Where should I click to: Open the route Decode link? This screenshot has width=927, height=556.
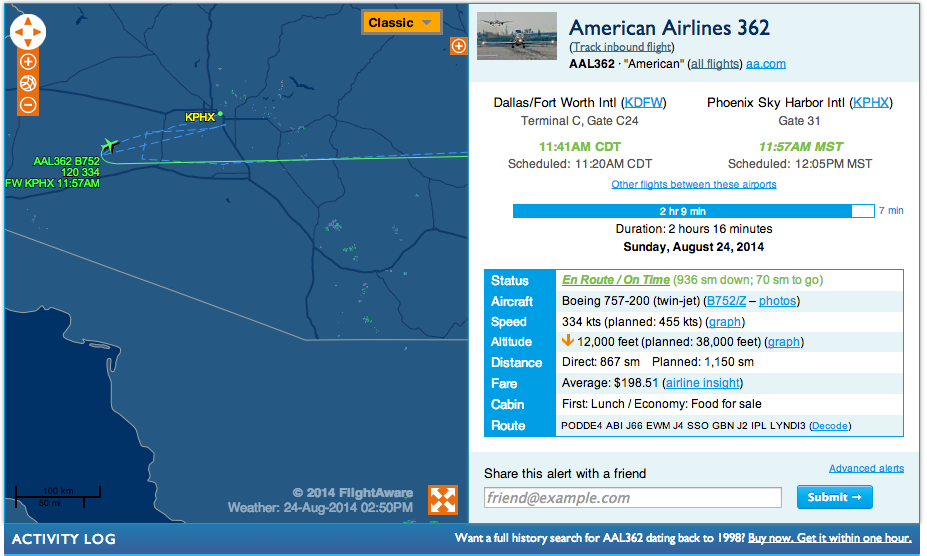[x=830, y=426]
